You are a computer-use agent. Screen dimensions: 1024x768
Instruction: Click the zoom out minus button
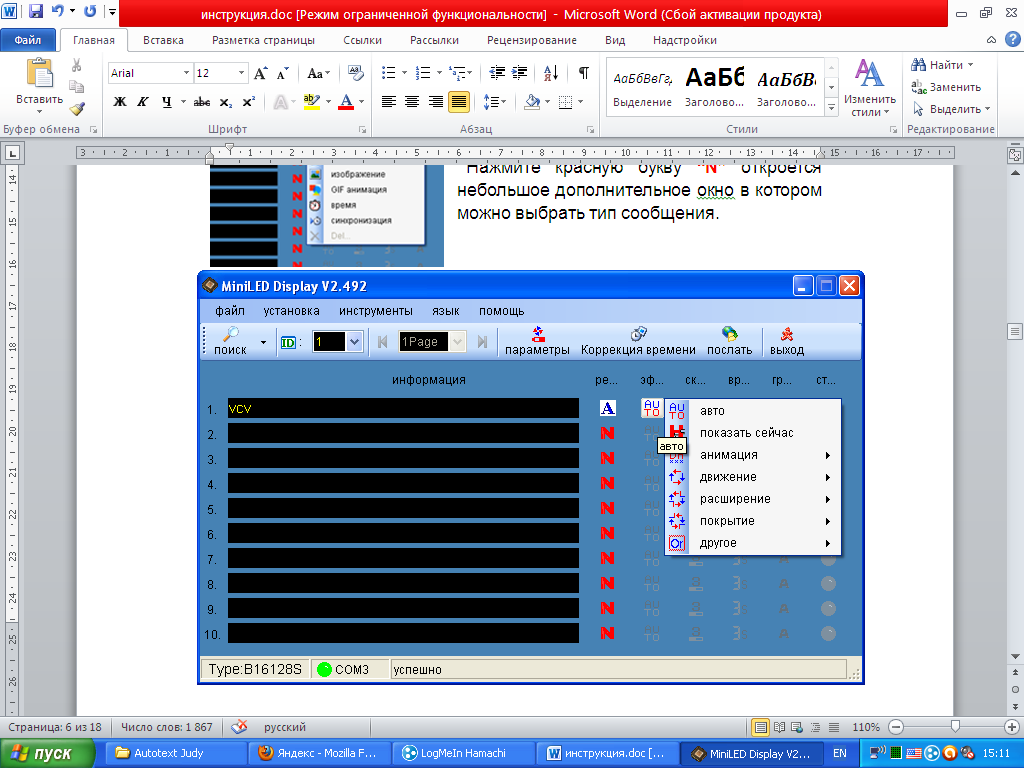click(x=896, y=727)
